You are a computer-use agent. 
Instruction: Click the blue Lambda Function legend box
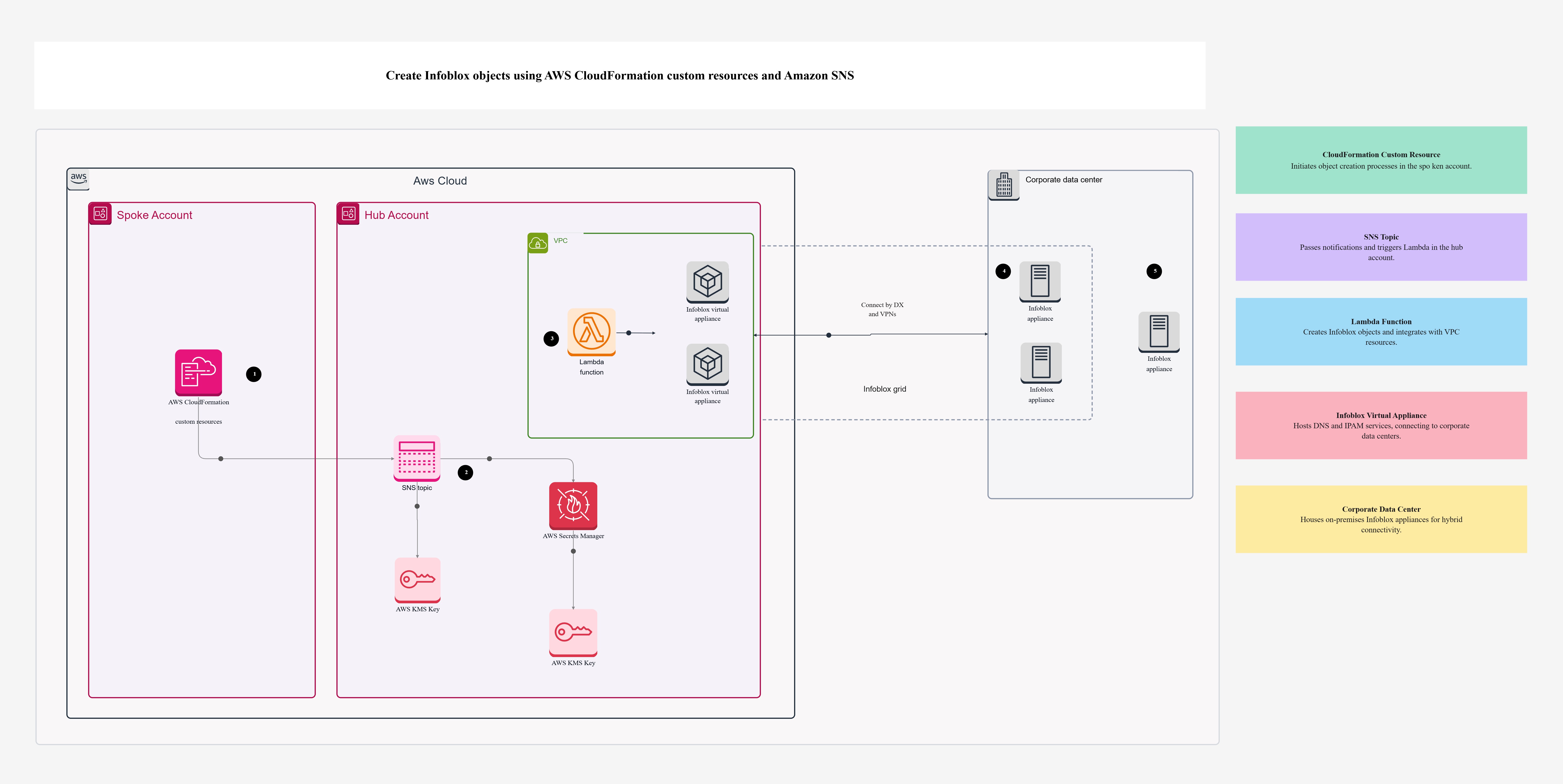(x=1381, y=332)
